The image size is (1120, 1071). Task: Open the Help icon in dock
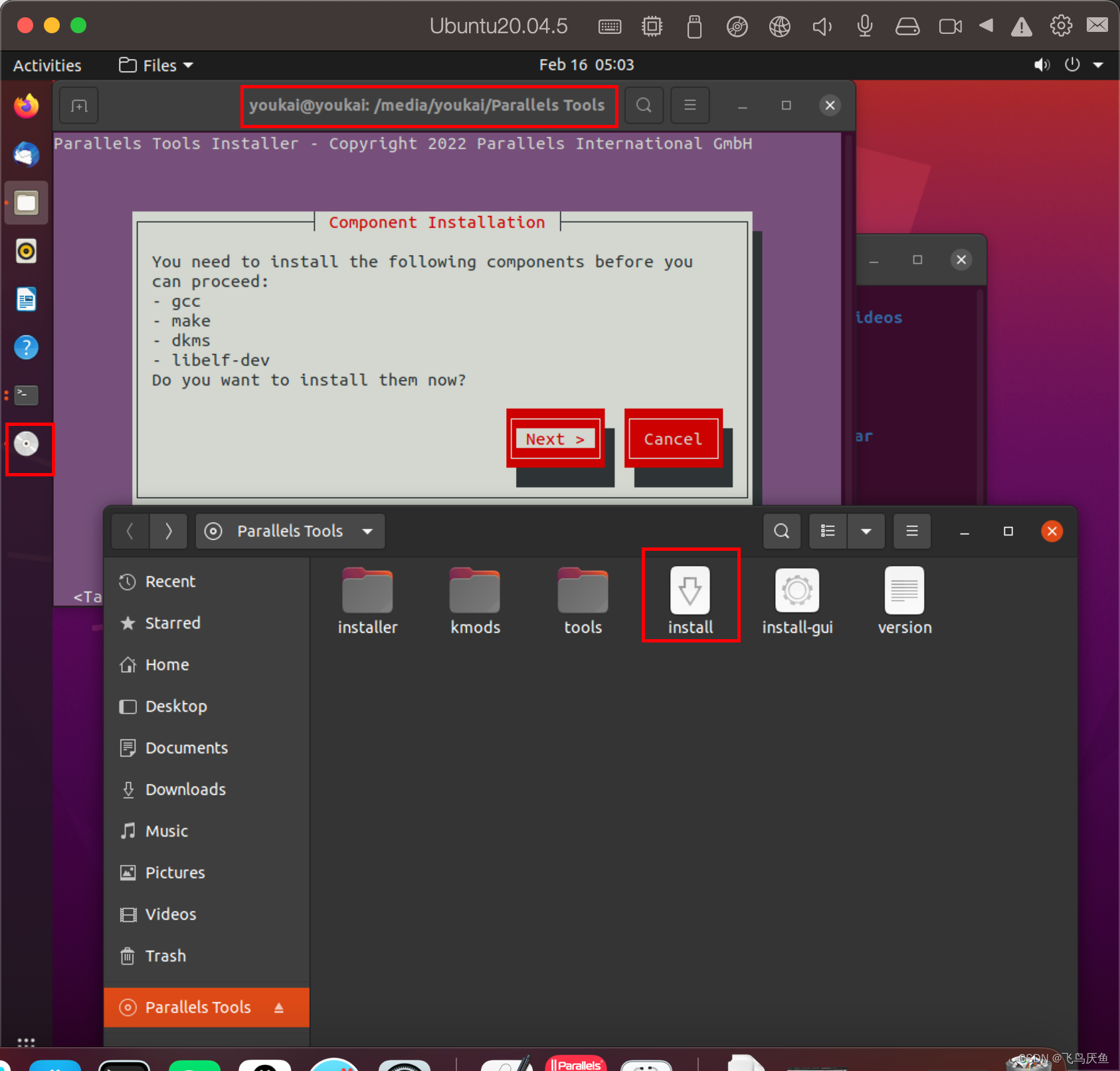tap(27, 347)
